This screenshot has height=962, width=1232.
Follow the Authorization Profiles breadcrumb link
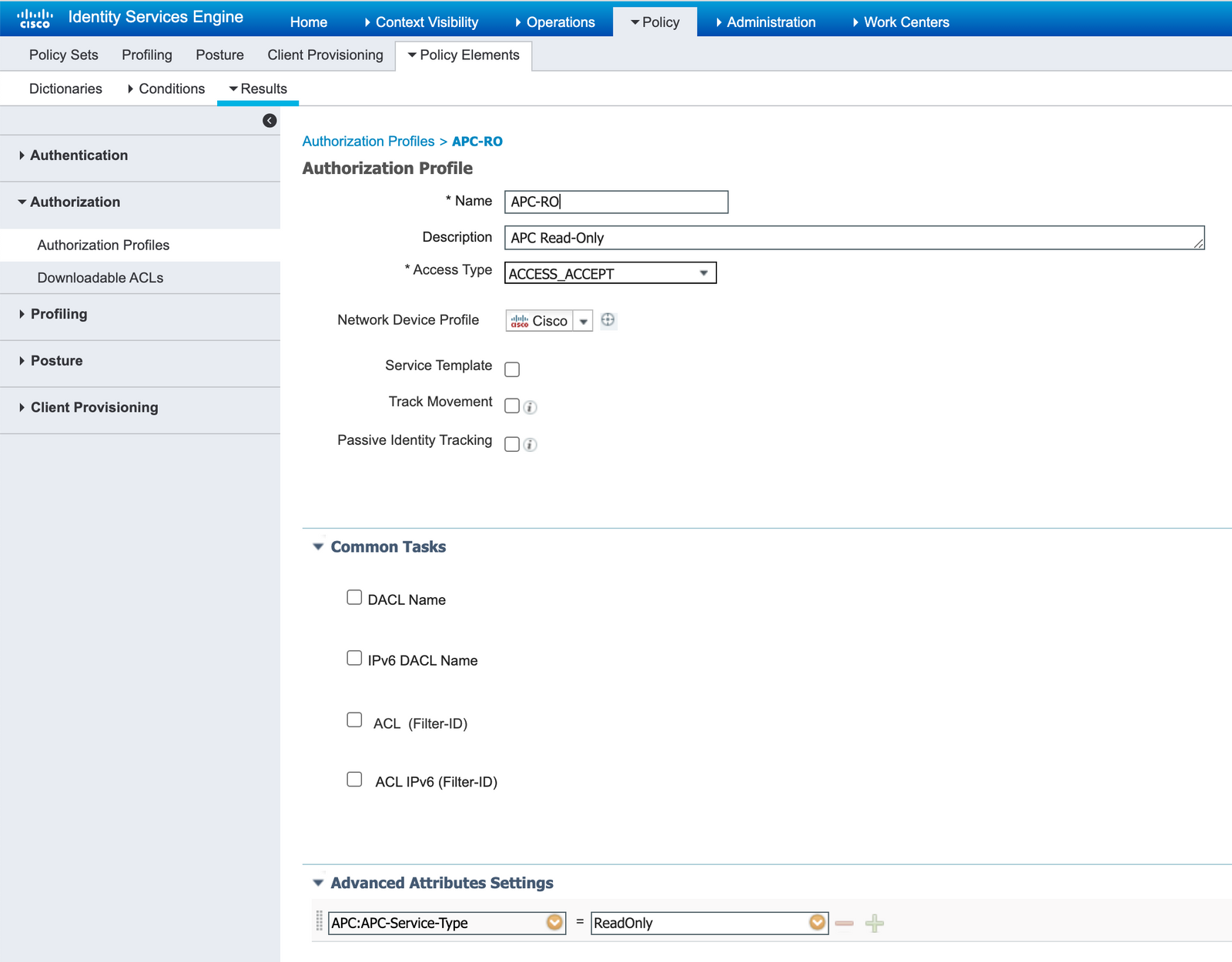368,141
